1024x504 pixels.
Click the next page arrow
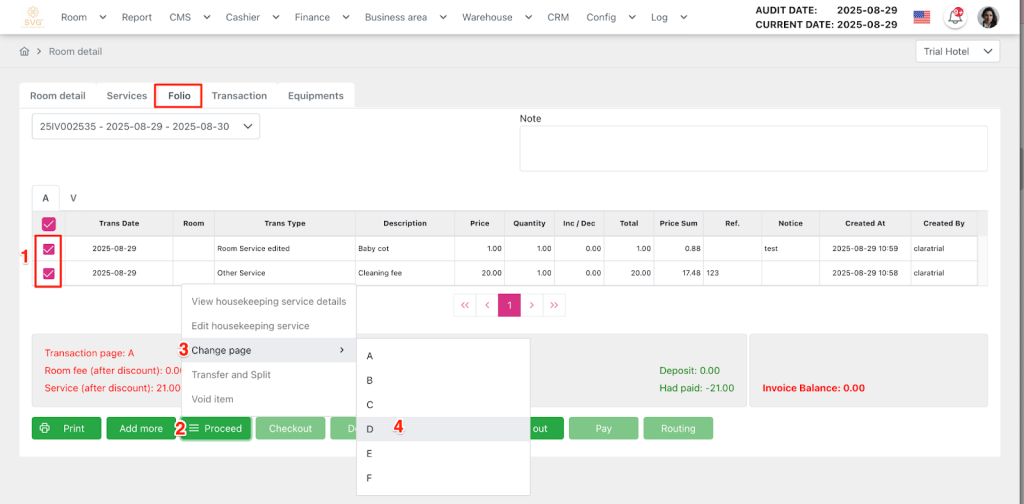(x=532, y=305)
